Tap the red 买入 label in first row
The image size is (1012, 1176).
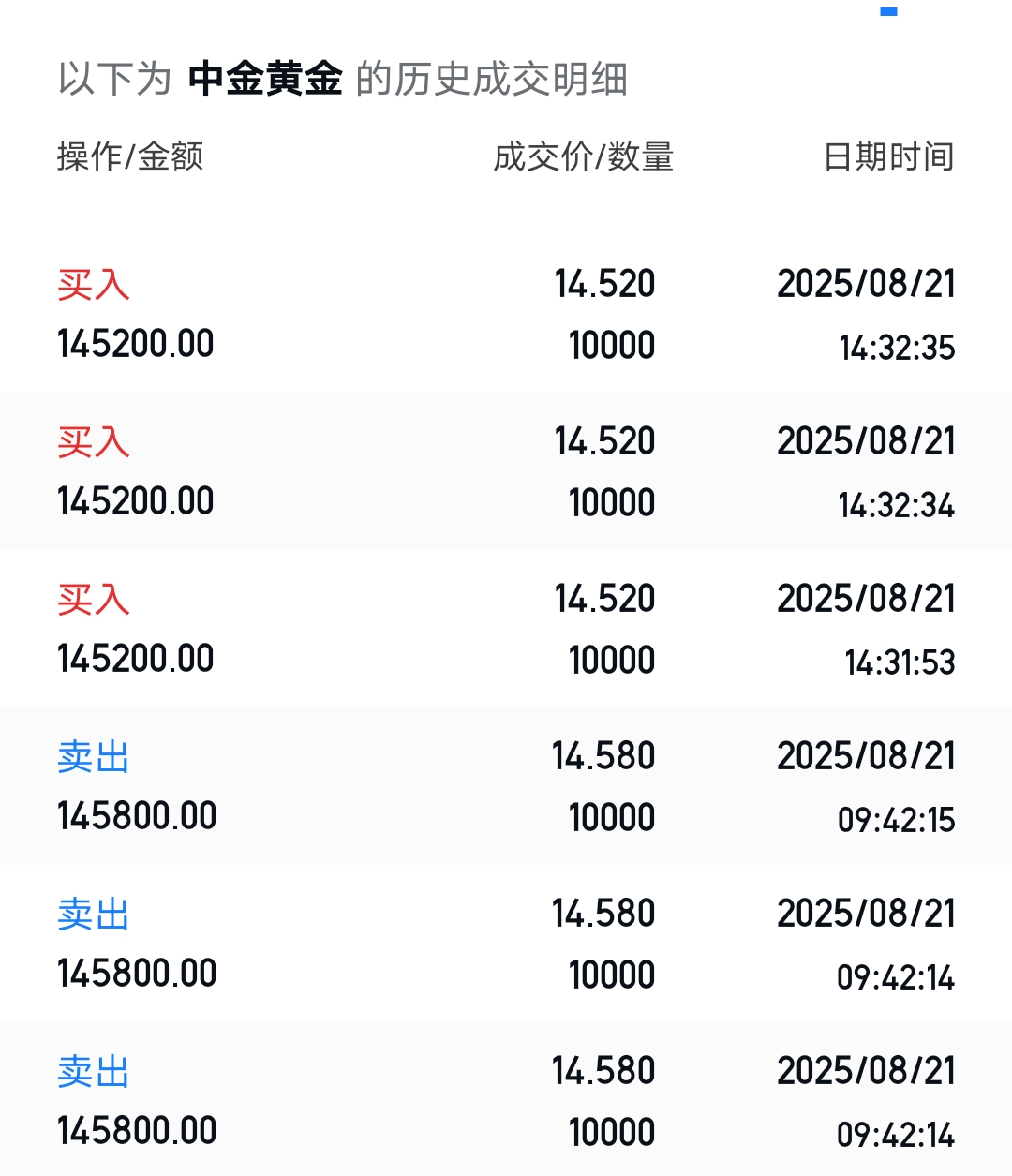[94, 285]
